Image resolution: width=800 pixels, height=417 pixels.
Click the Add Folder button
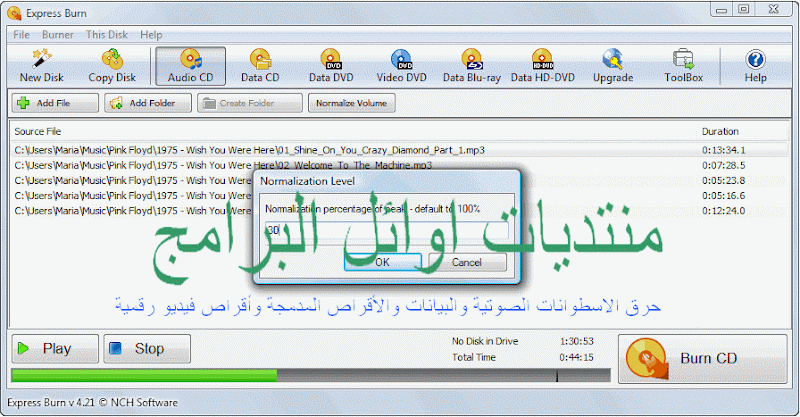[148, 103]
